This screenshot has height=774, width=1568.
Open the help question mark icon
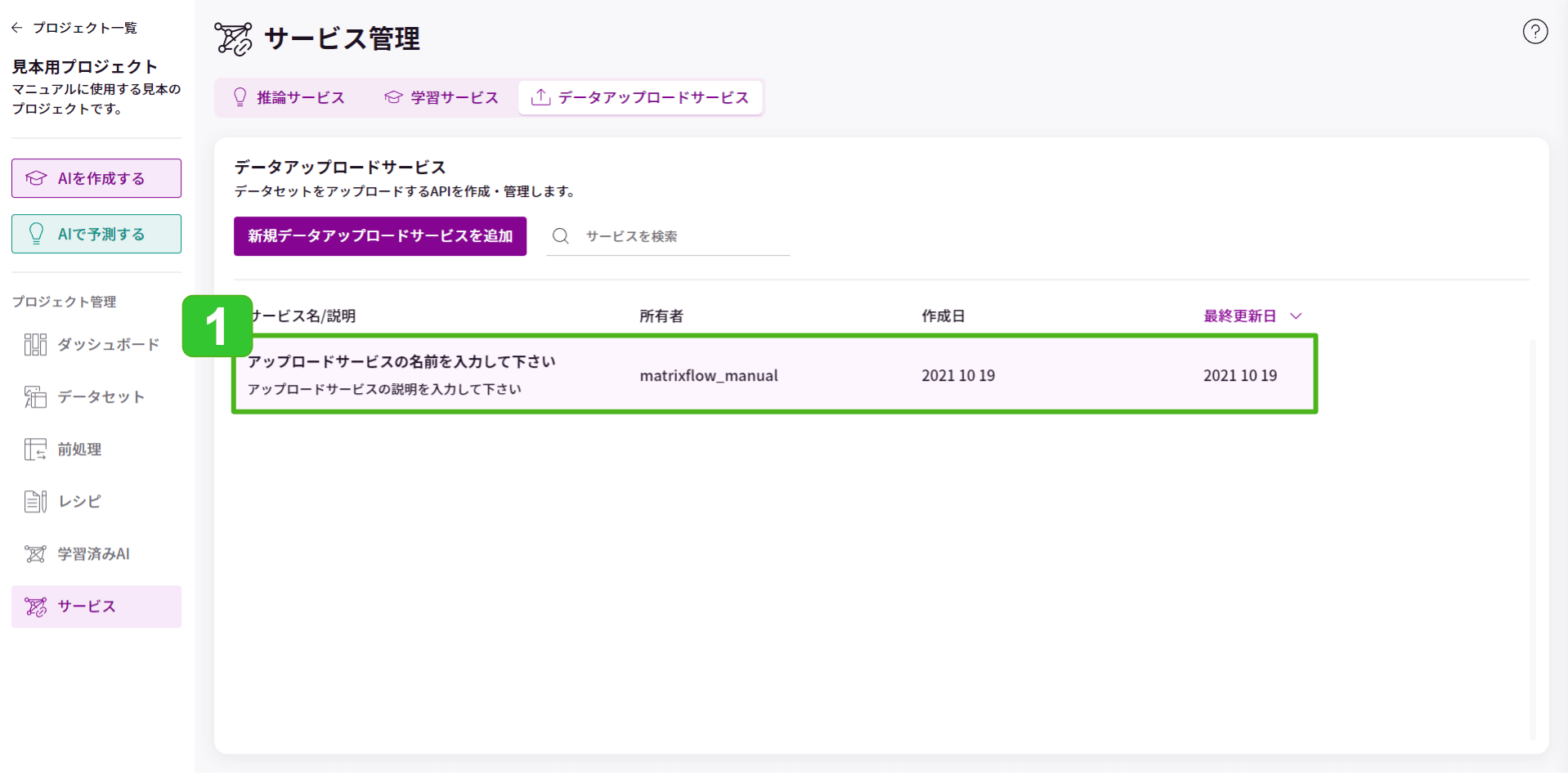(1534, 32)
